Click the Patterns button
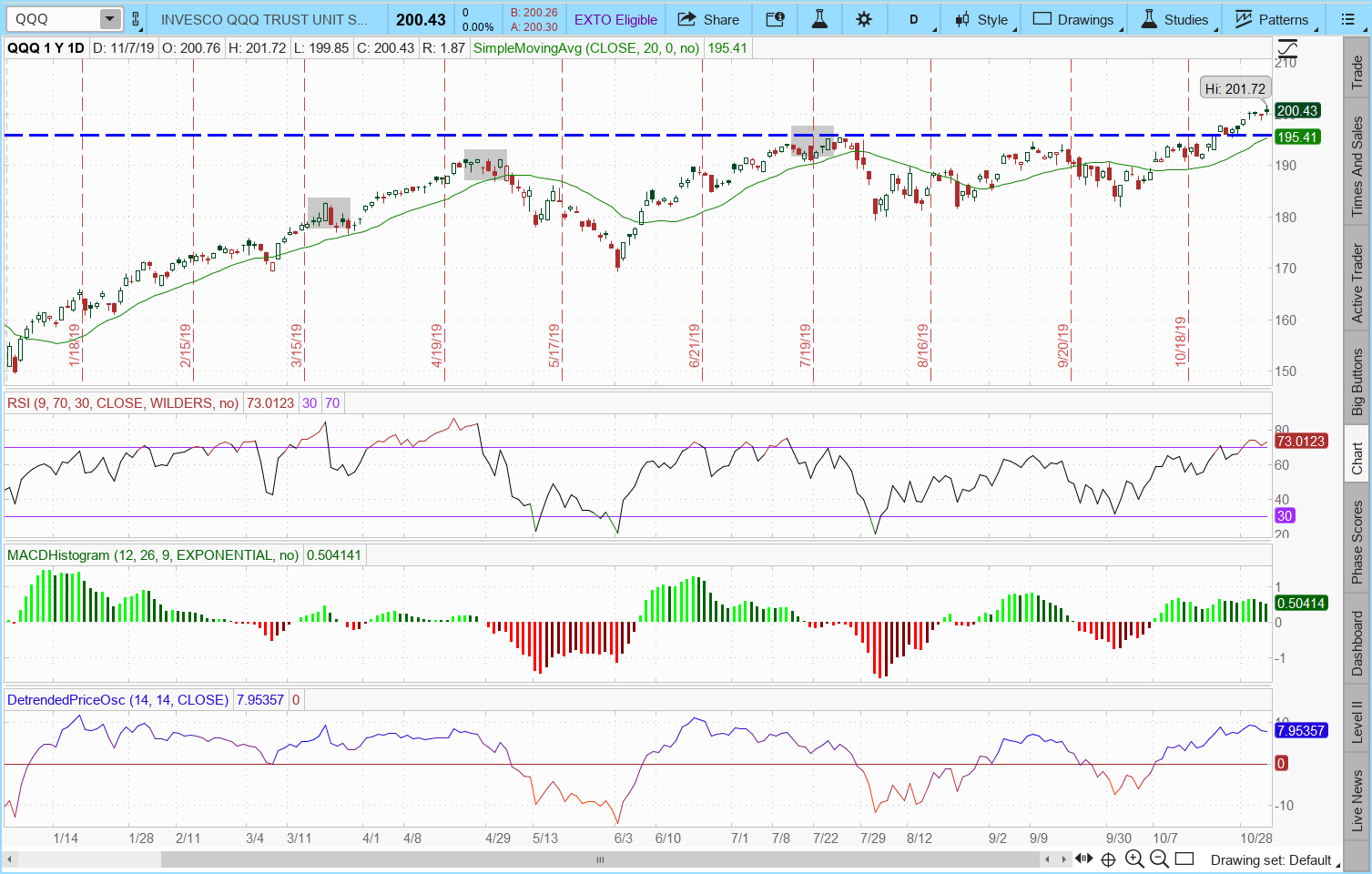Image resolution: width=1372 pixels, height=874 pixels. point(1272,19)
